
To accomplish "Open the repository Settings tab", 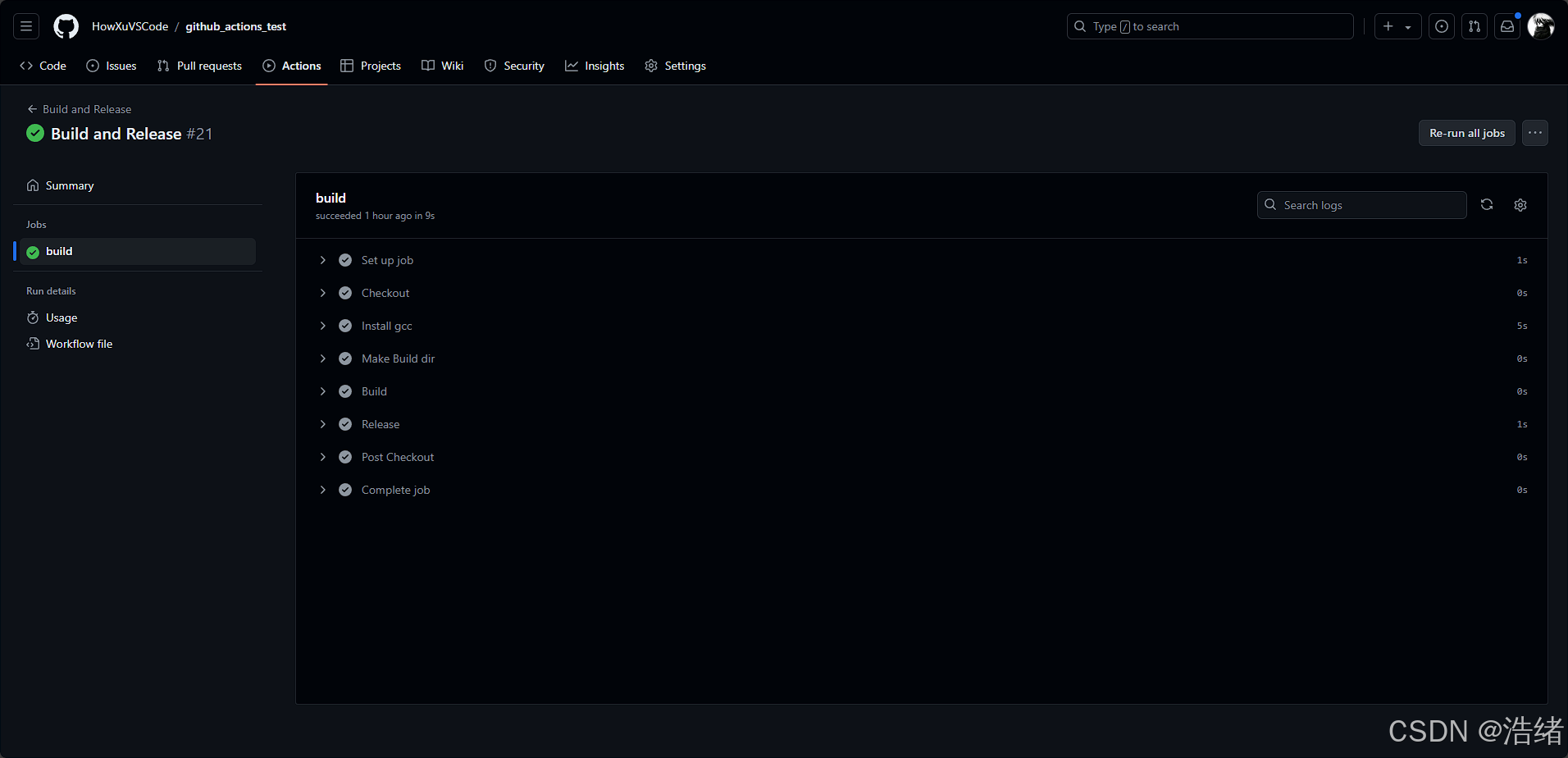I will click(675, 66).
